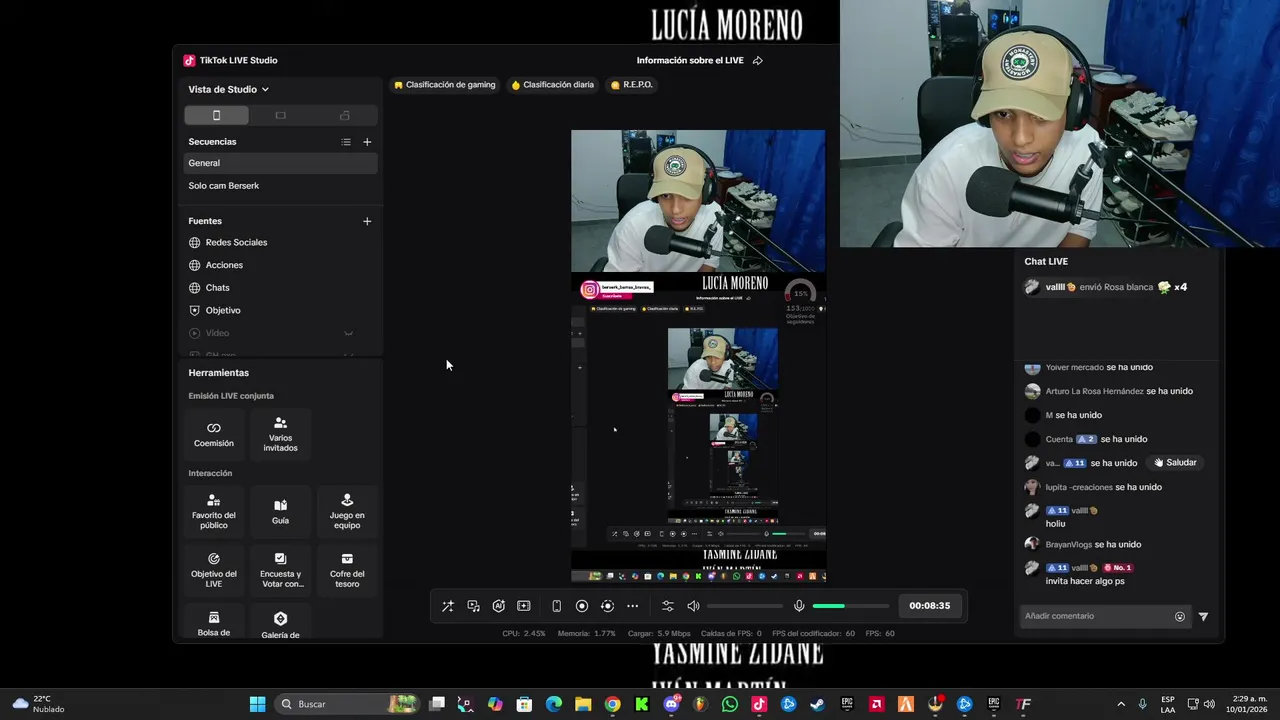Select the General sequence
The image size is (1280, 720).
pos(280,163)
